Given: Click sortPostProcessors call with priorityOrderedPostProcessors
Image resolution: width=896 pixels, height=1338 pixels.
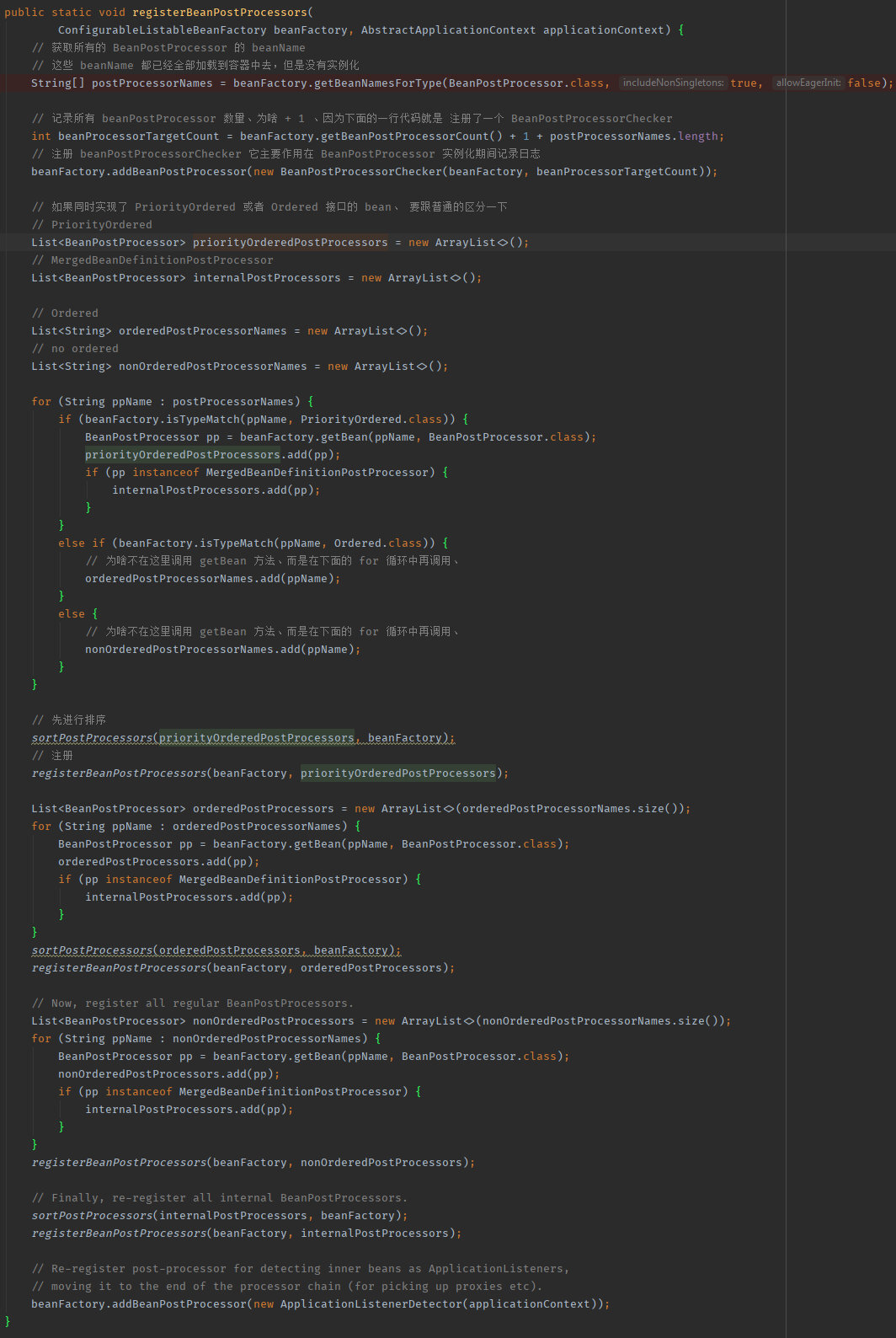Looking at the screenshot, I should click(x=243, y=737).
